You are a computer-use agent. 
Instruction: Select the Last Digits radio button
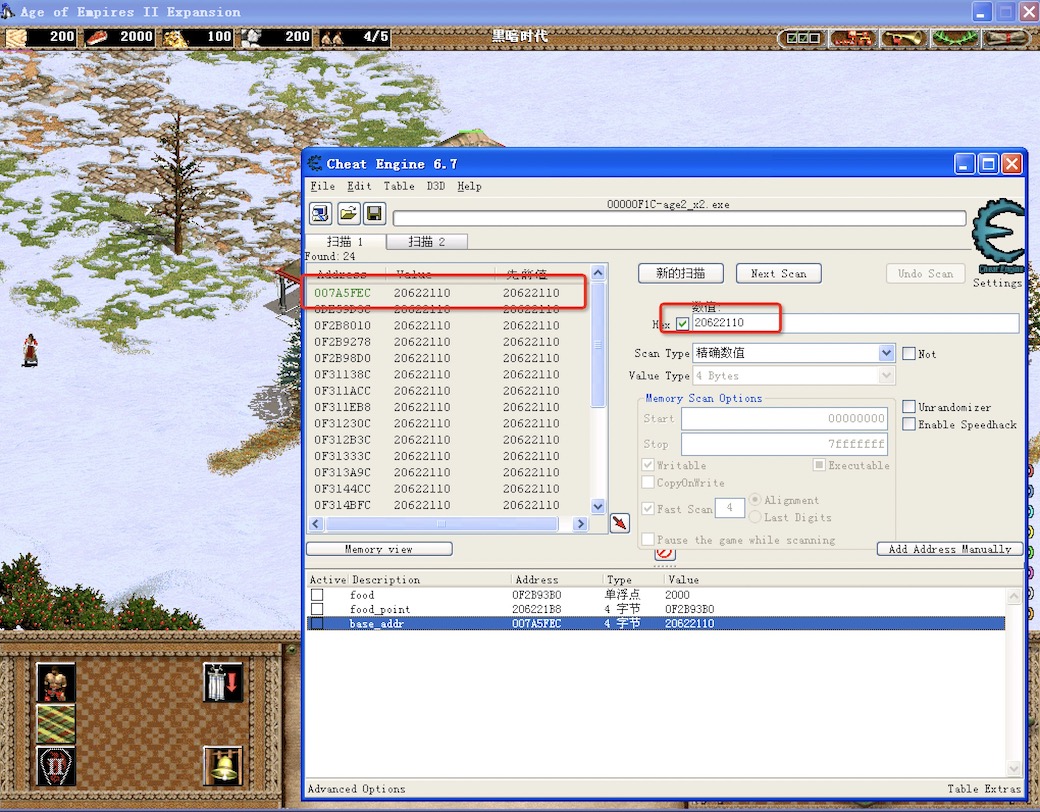[x=755, y=517]
